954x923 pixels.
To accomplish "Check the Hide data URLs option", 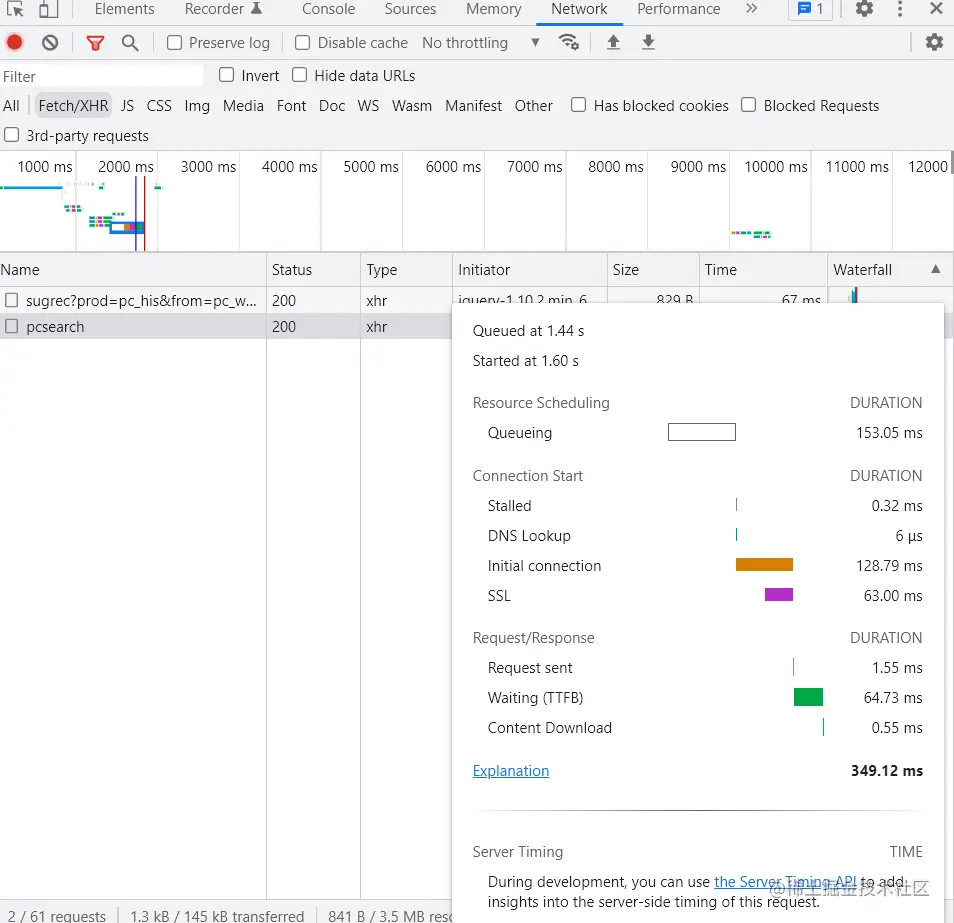I will click(299, 74).
